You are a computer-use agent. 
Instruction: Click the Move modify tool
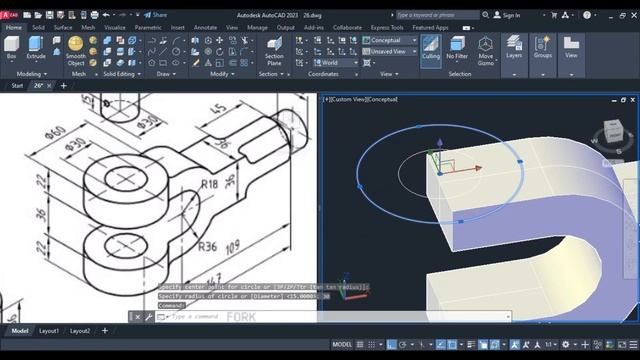[x=220, y=40]
